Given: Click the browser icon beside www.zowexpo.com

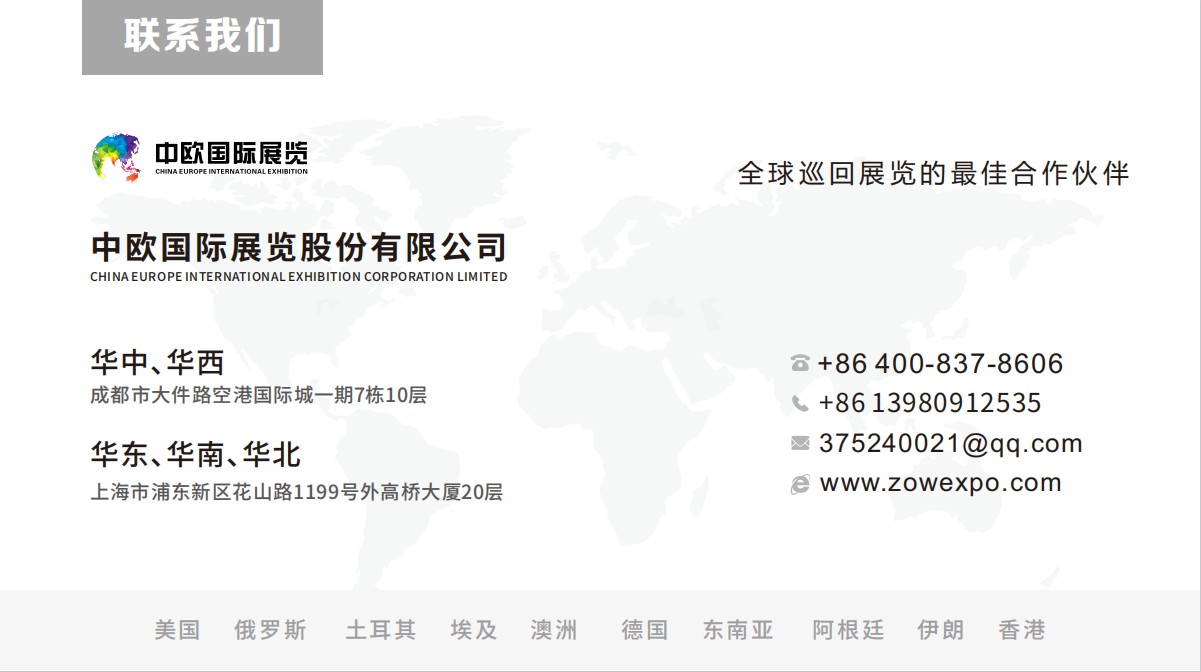Looking at the screenshot, I should [x=800, y=484].
